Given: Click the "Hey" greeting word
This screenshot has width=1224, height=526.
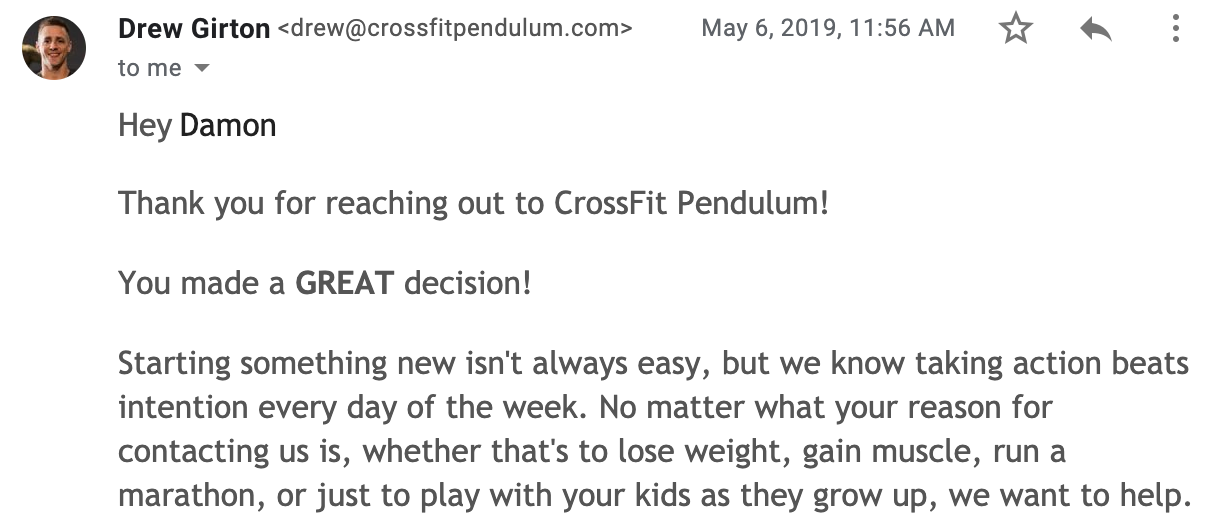Looking at the screenshot, I should pos(144,126).
